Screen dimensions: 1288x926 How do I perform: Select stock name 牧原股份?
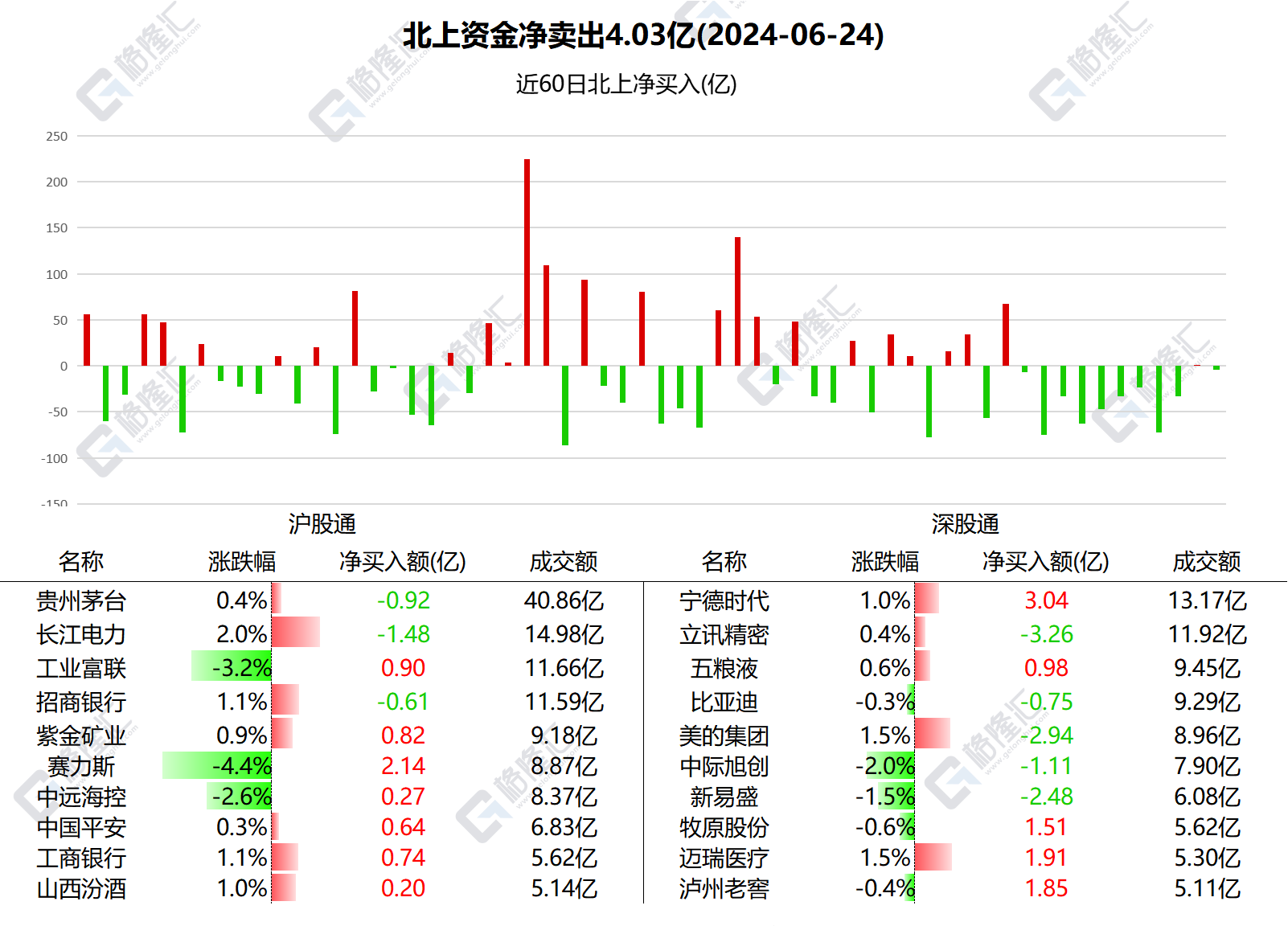[x=724, y=827]
